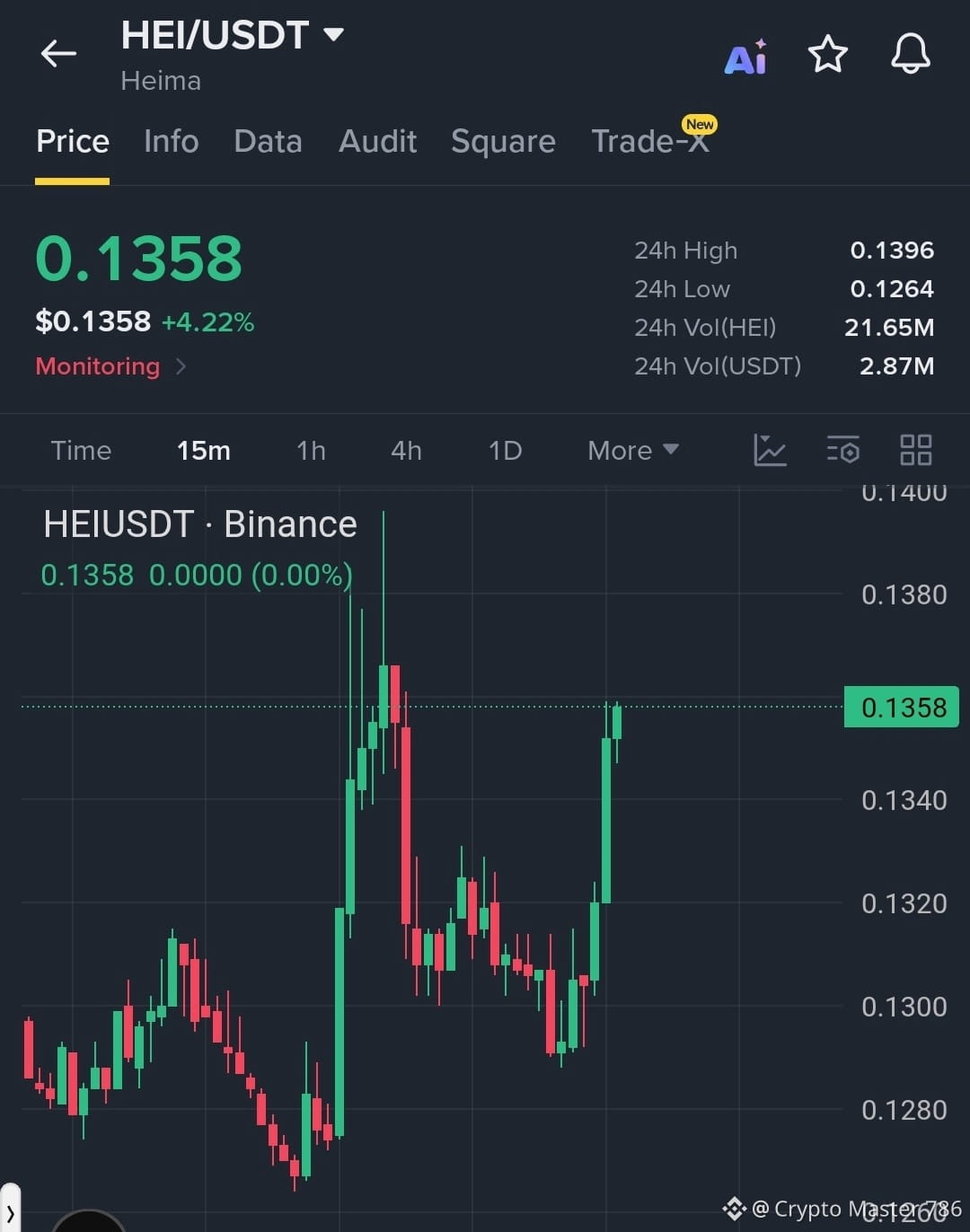Set a price alert with the bell icon
The width and height of the screenshot is (970, 1232).
(x=911, y=54)
